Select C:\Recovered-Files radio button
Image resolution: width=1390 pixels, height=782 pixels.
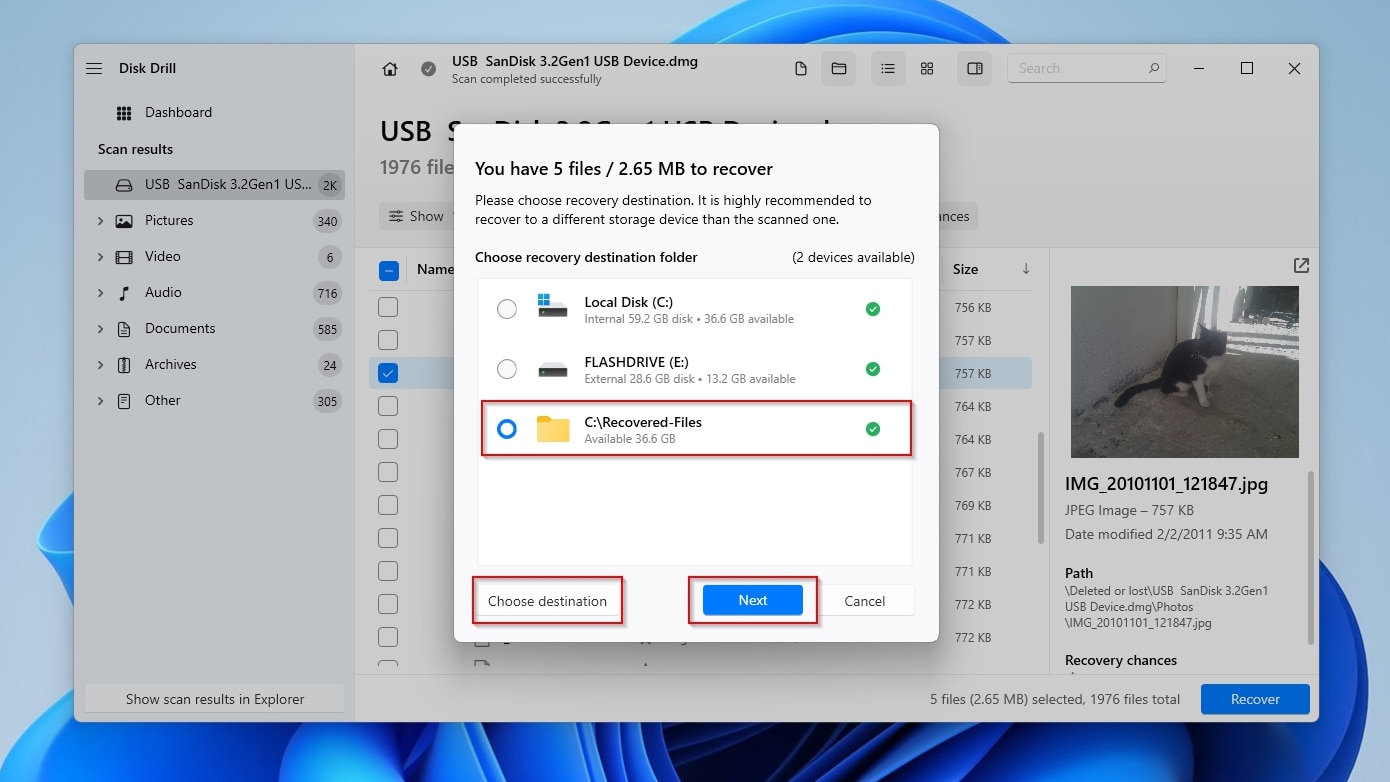(x=507, y=430)
